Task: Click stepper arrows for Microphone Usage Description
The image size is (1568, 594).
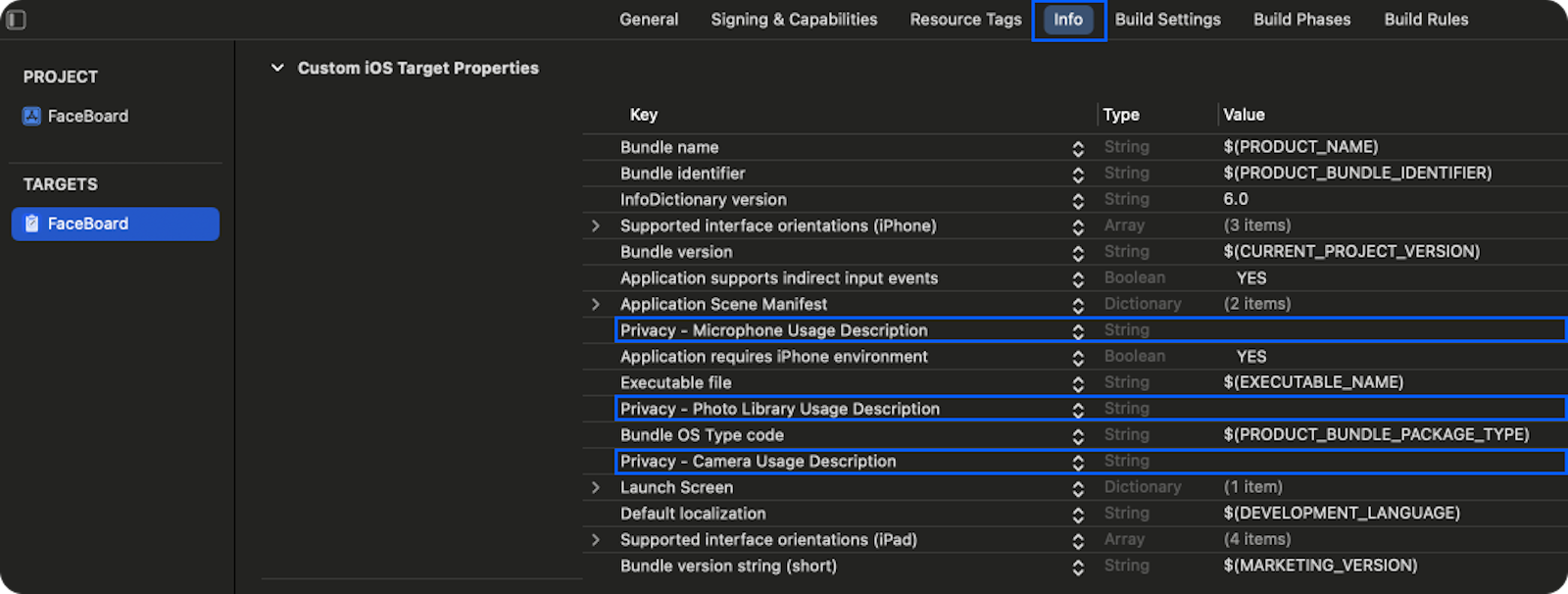Action: click(x=1078, y=331)
